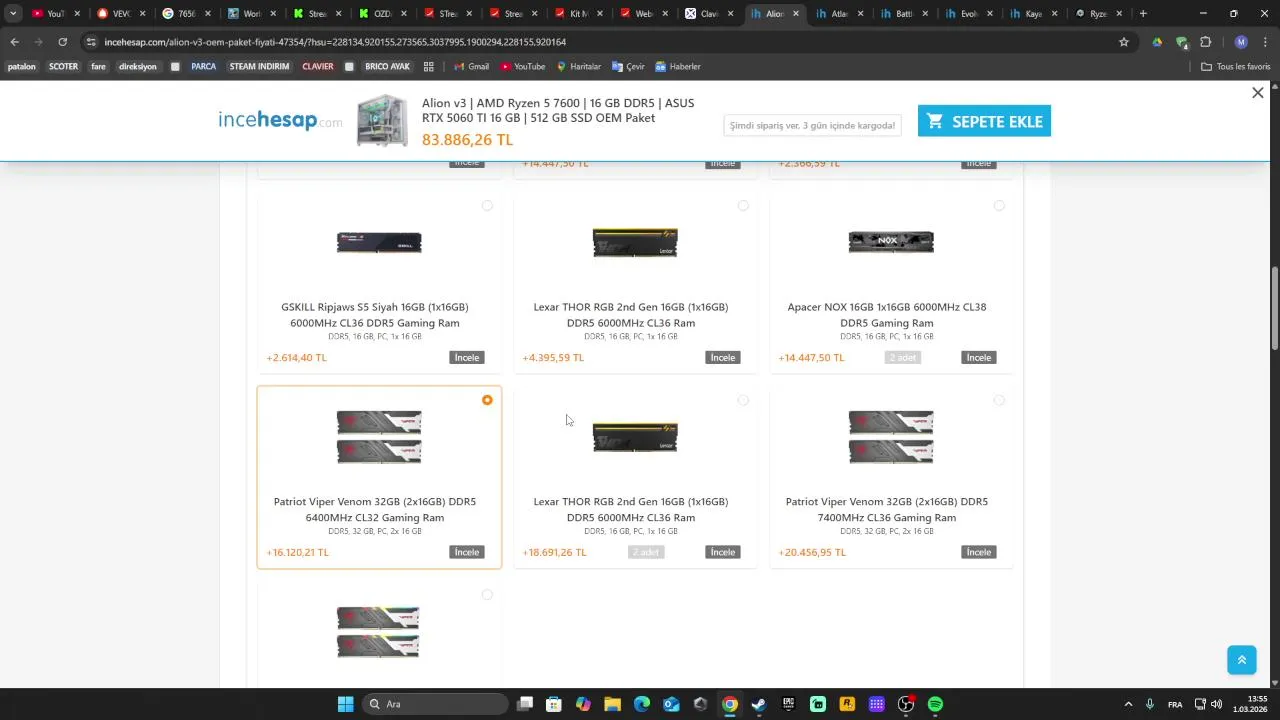Open File Explorer from the taskbar
The width and height of the screenshot is (1280, 720).
612,704
